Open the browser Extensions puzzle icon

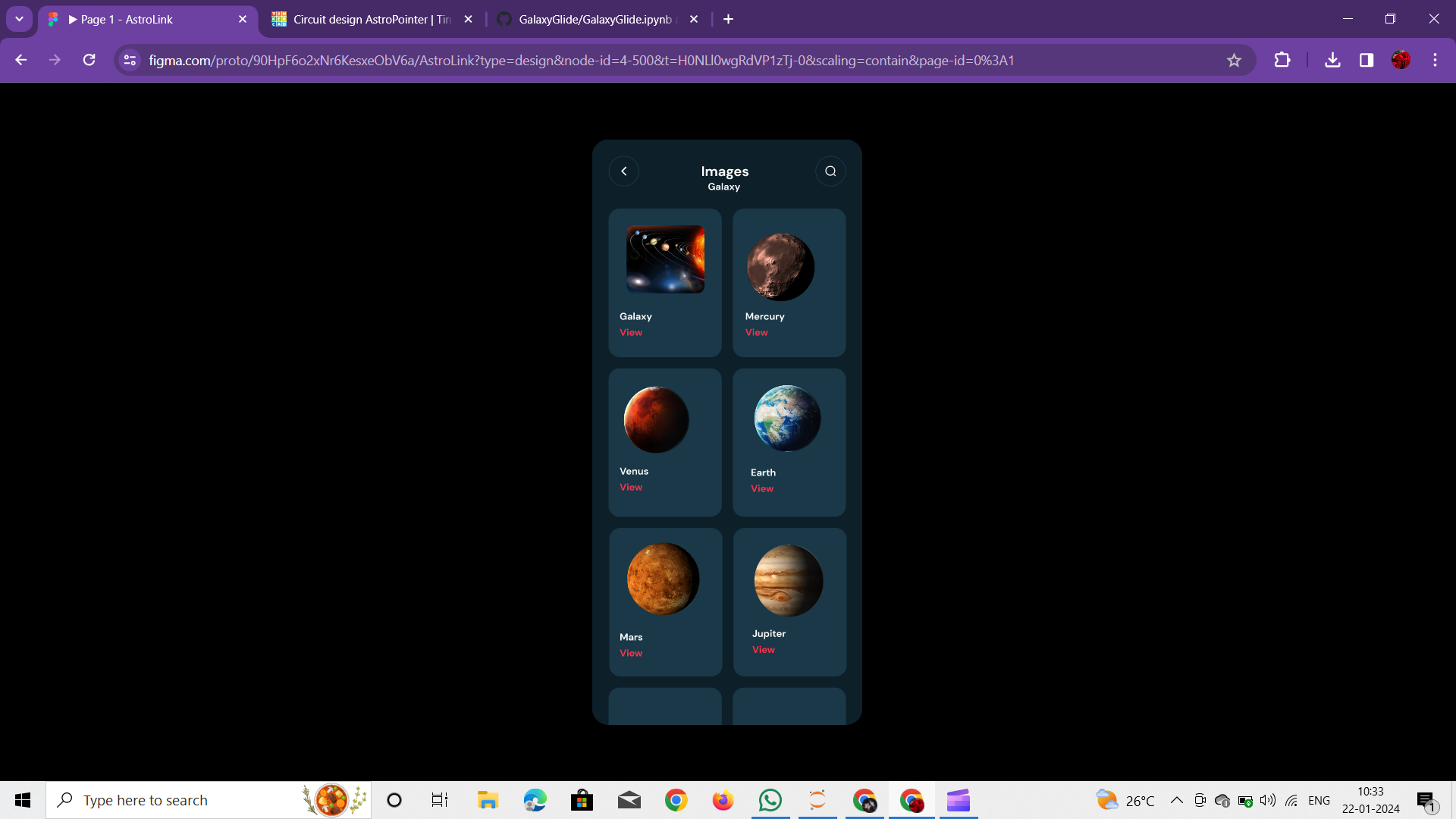pos(1282,61)
